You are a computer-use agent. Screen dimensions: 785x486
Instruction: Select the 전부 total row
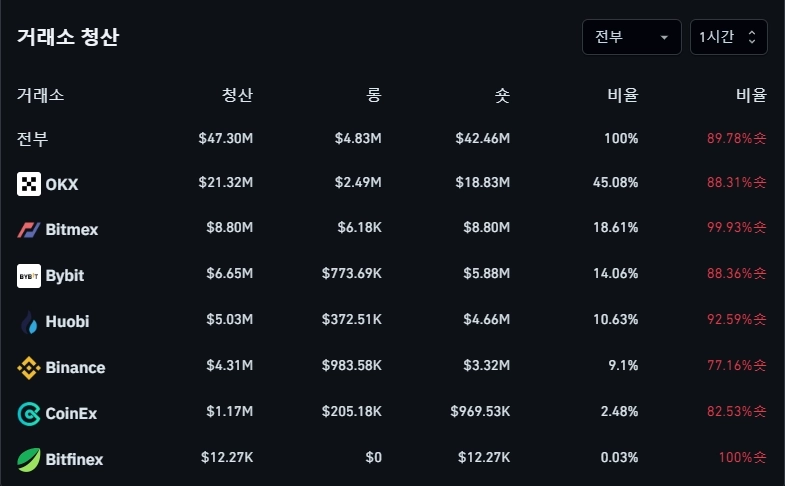pos(32,138)
